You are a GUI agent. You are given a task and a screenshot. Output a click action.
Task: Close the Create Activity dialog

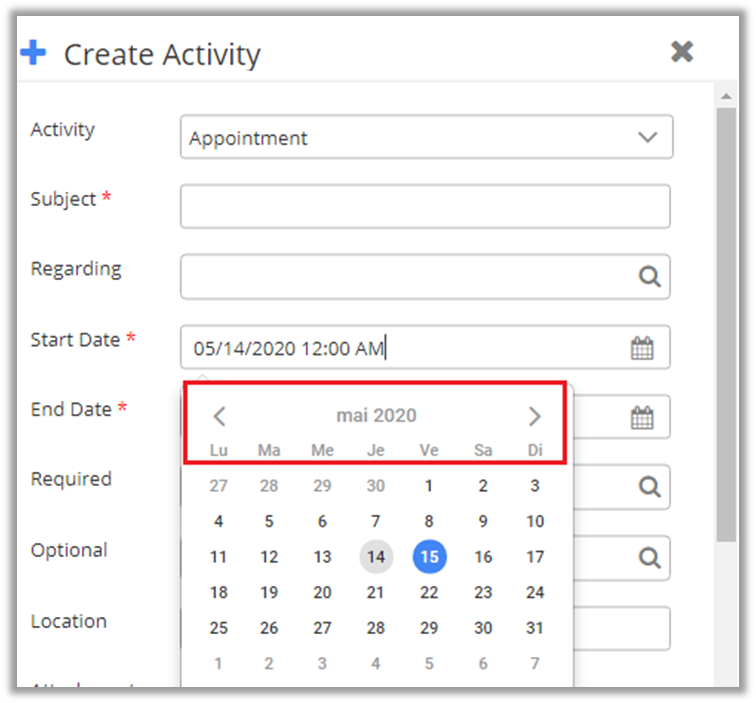pyautogui.click(x=682, y=52)
